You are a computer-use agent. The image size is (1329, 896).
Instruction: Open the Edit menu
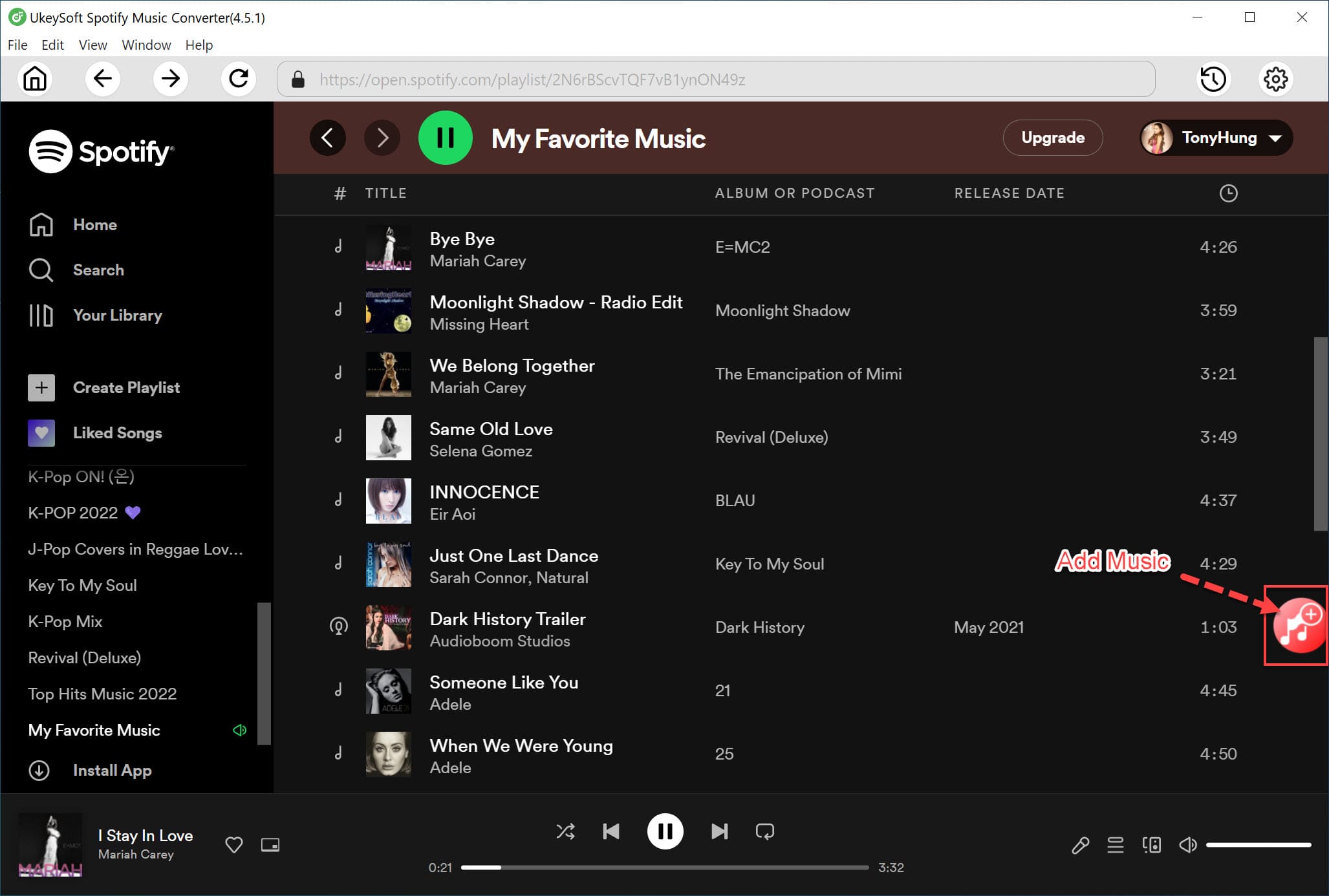coord(52,44)
